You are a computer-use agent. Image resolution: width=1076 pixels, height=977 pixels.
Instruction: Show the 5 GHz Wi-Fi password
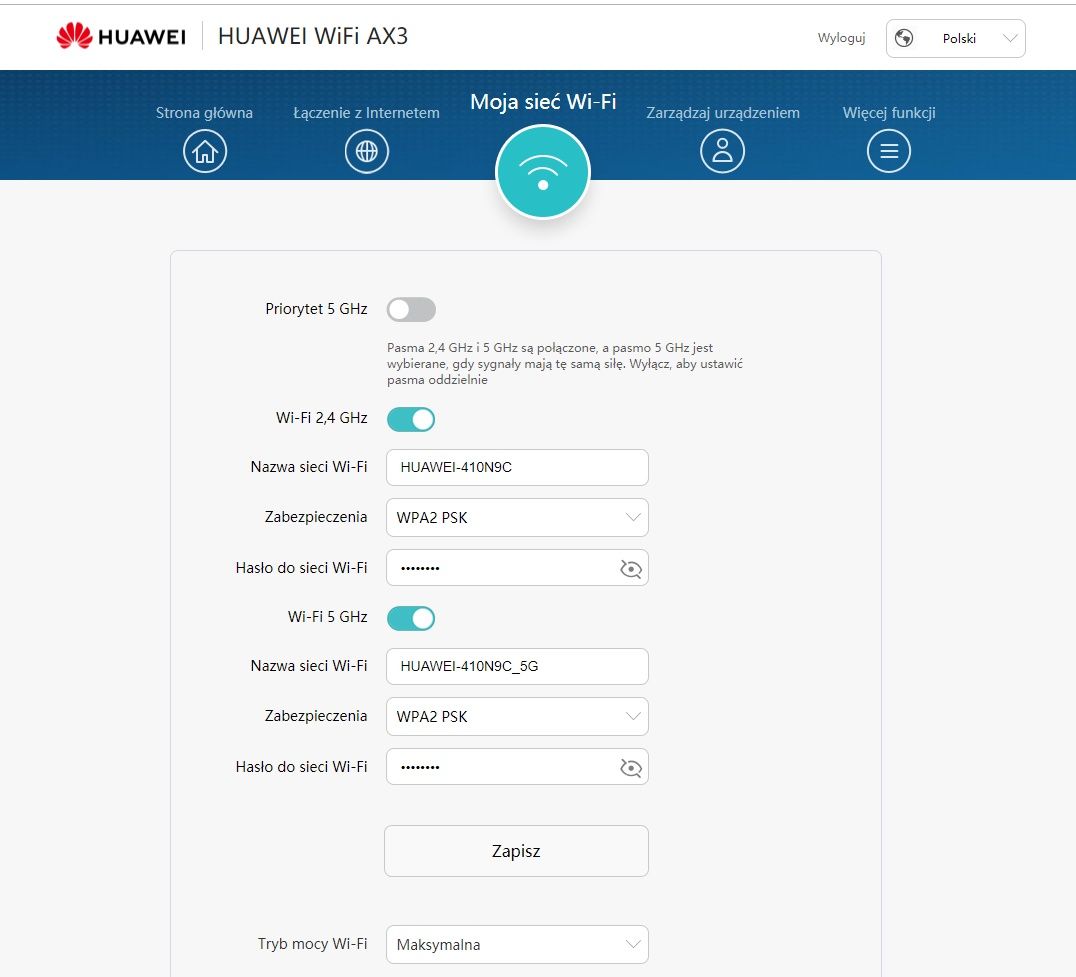click(x=631, y=767)
